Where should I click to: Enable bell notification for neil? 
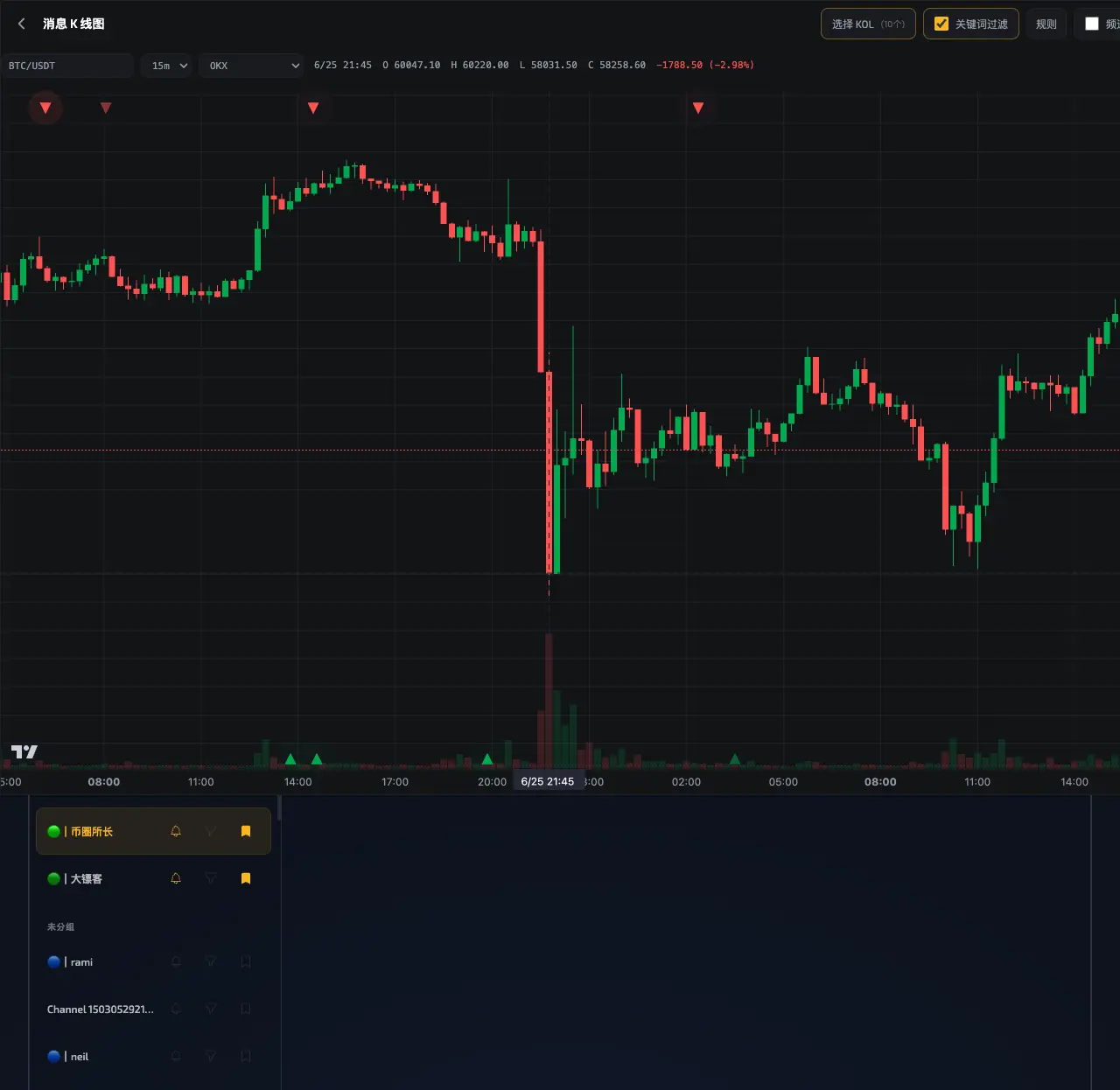[x=176, y=1056]
